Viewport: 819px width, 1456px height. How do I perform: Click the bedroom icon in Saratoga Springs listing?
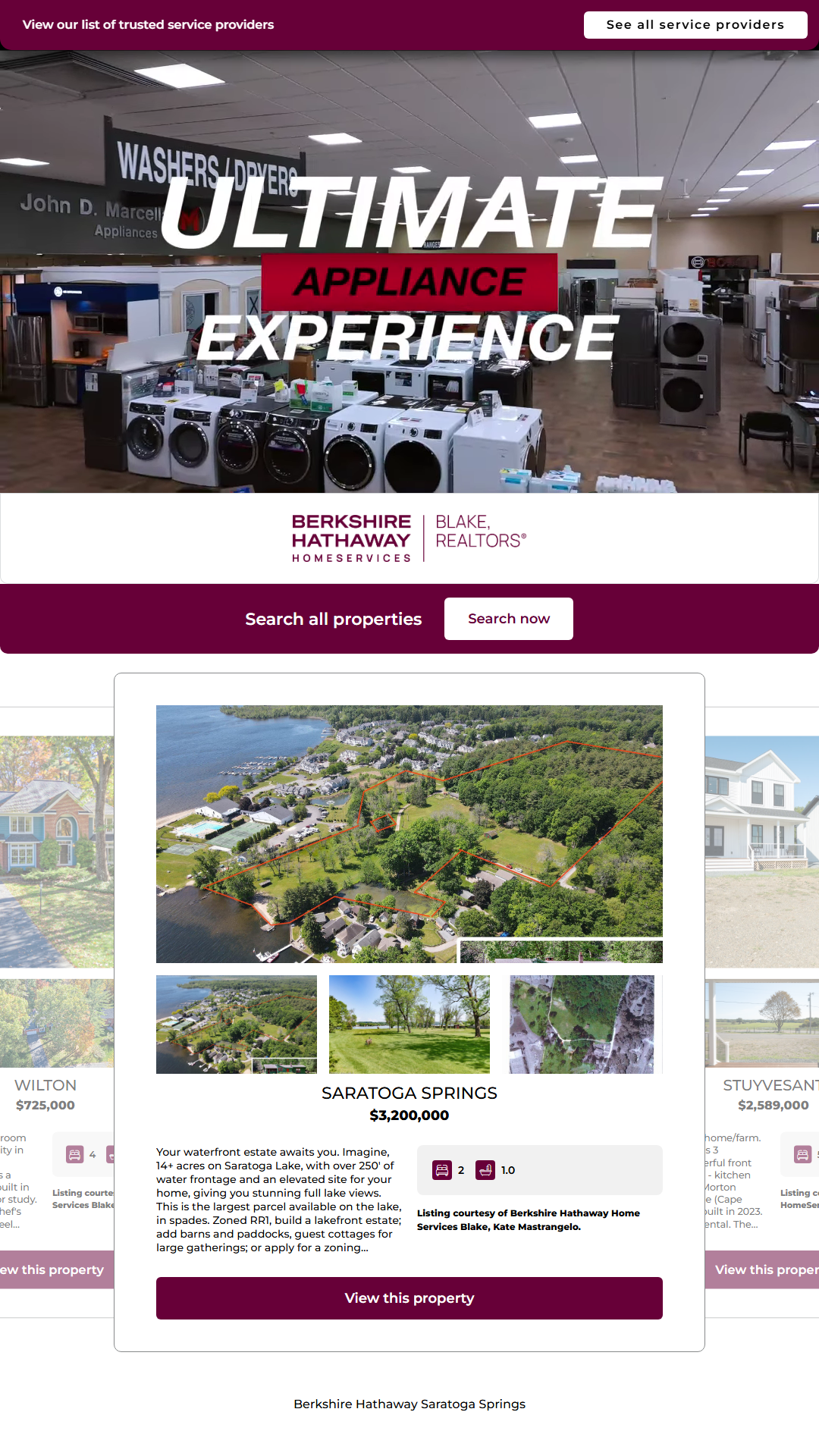click(x=442, y=1170)
